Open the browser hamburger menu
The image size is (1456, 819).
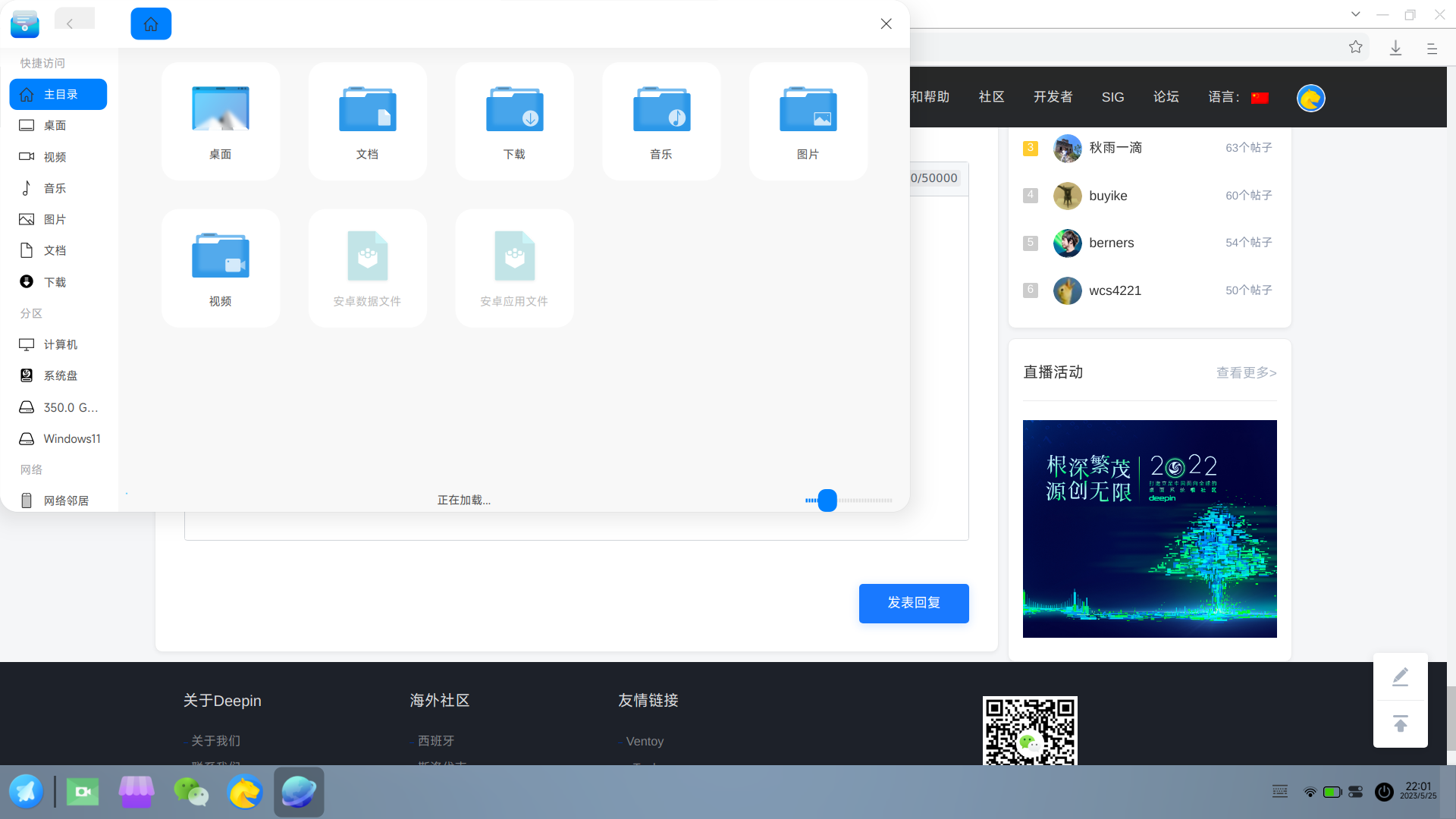point(1432,48)
